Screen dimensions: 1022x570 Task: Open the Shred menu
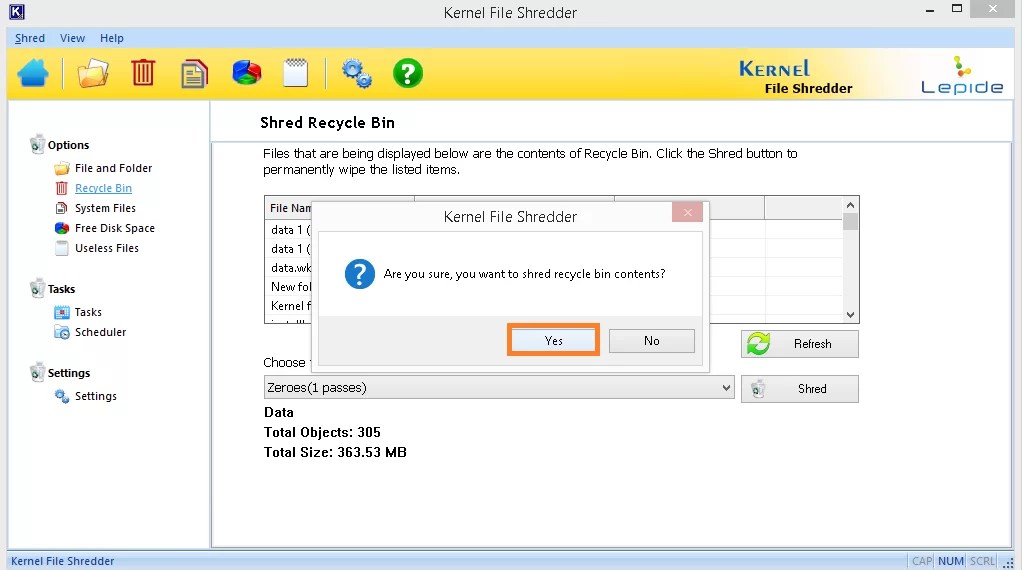click(30, 38)
